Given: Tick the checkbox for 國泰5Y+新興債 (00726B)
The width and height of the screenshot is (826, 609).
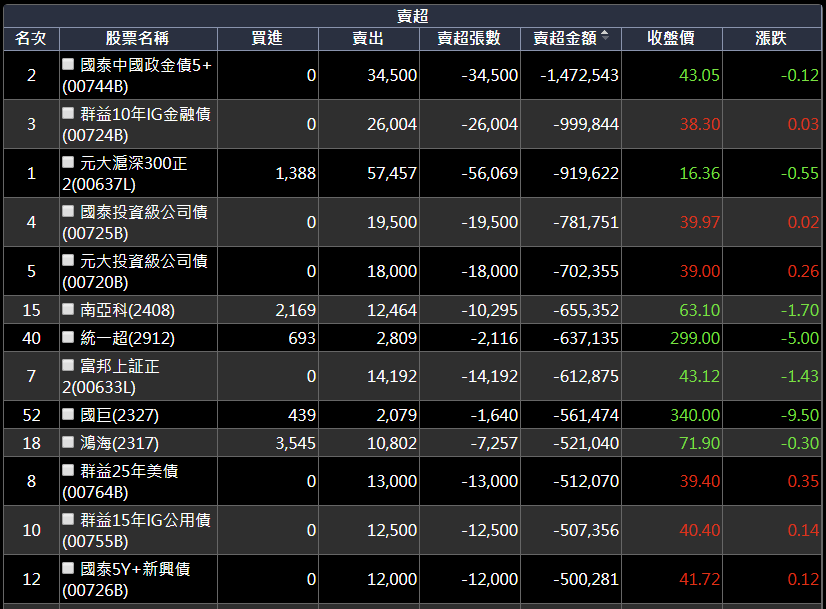Looking at the screenshot, I should coord(68,568).
